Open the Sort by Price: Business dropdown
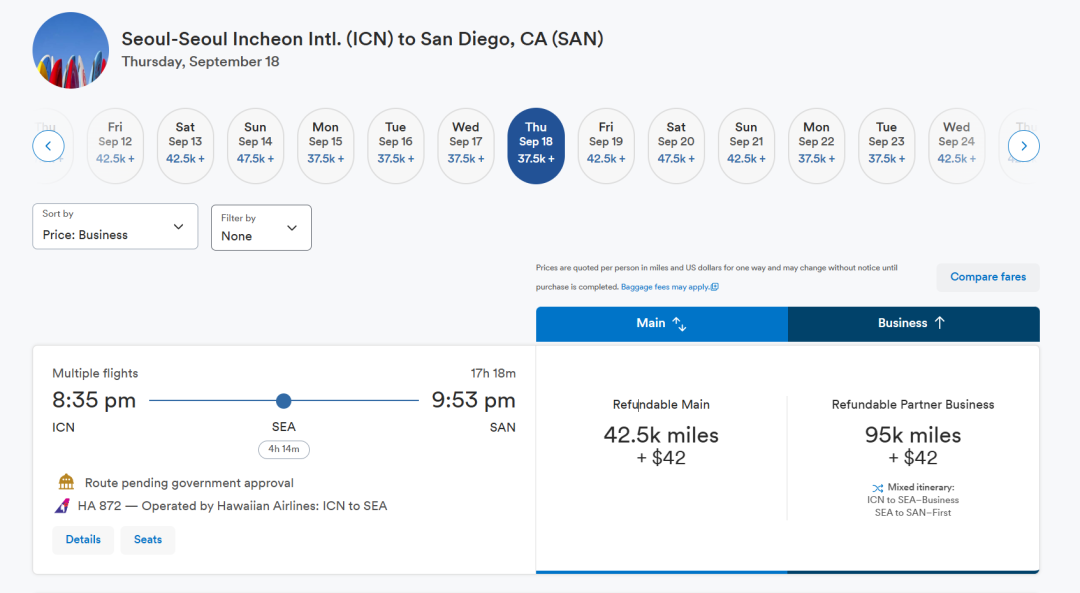 click(x=114, y=227)
